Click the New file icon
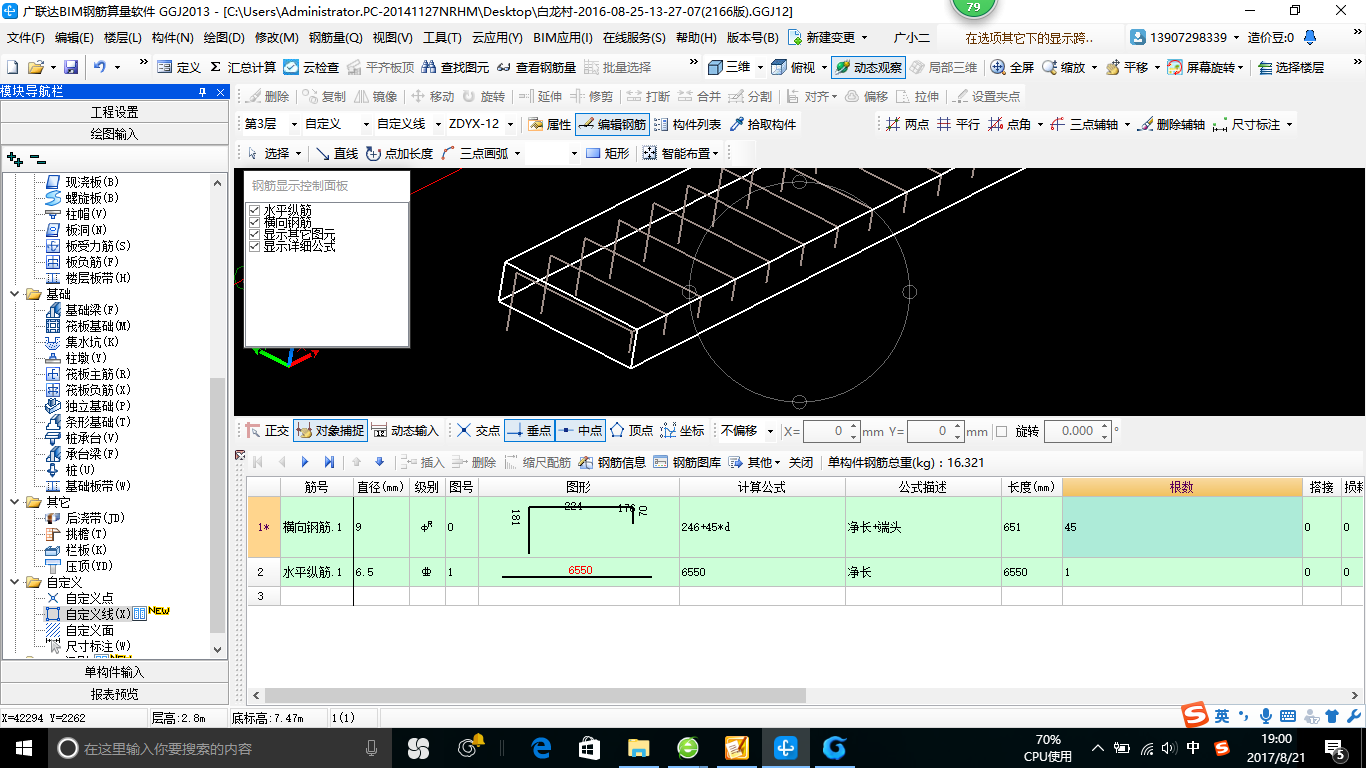The height and width of the screenshot is (768, 1366). pos(12,68)
